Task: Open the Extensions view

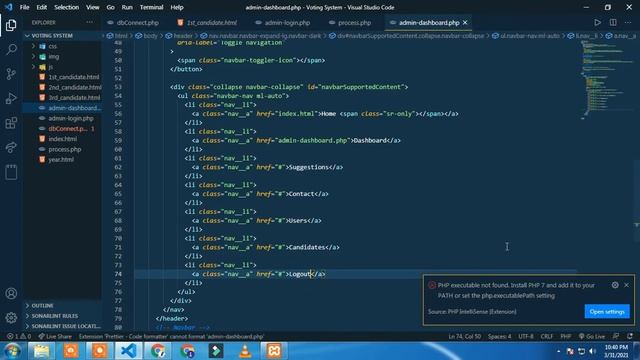Action: click(x=11, y=123)
